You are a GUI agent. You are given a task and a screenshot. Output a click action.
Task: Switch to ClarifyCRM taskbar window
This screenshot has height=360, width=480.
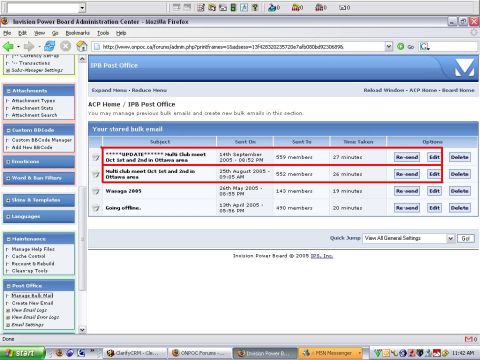136,353
